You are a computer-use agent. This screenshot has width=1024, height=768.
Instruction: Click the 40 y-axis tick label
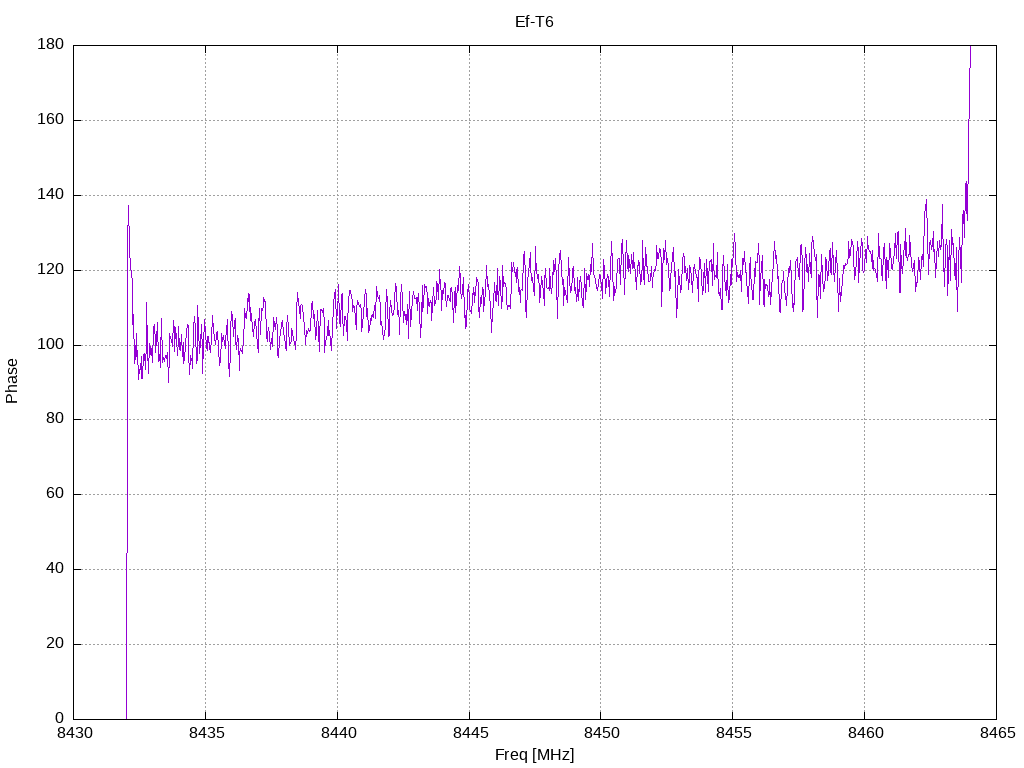[x=55, y=569]
